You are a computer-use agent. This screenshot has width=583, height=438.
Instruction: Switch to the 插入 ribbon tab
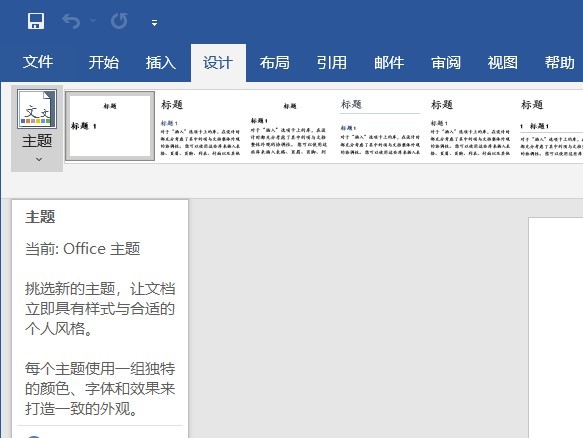pyautogui.click(x=161, y=62)
